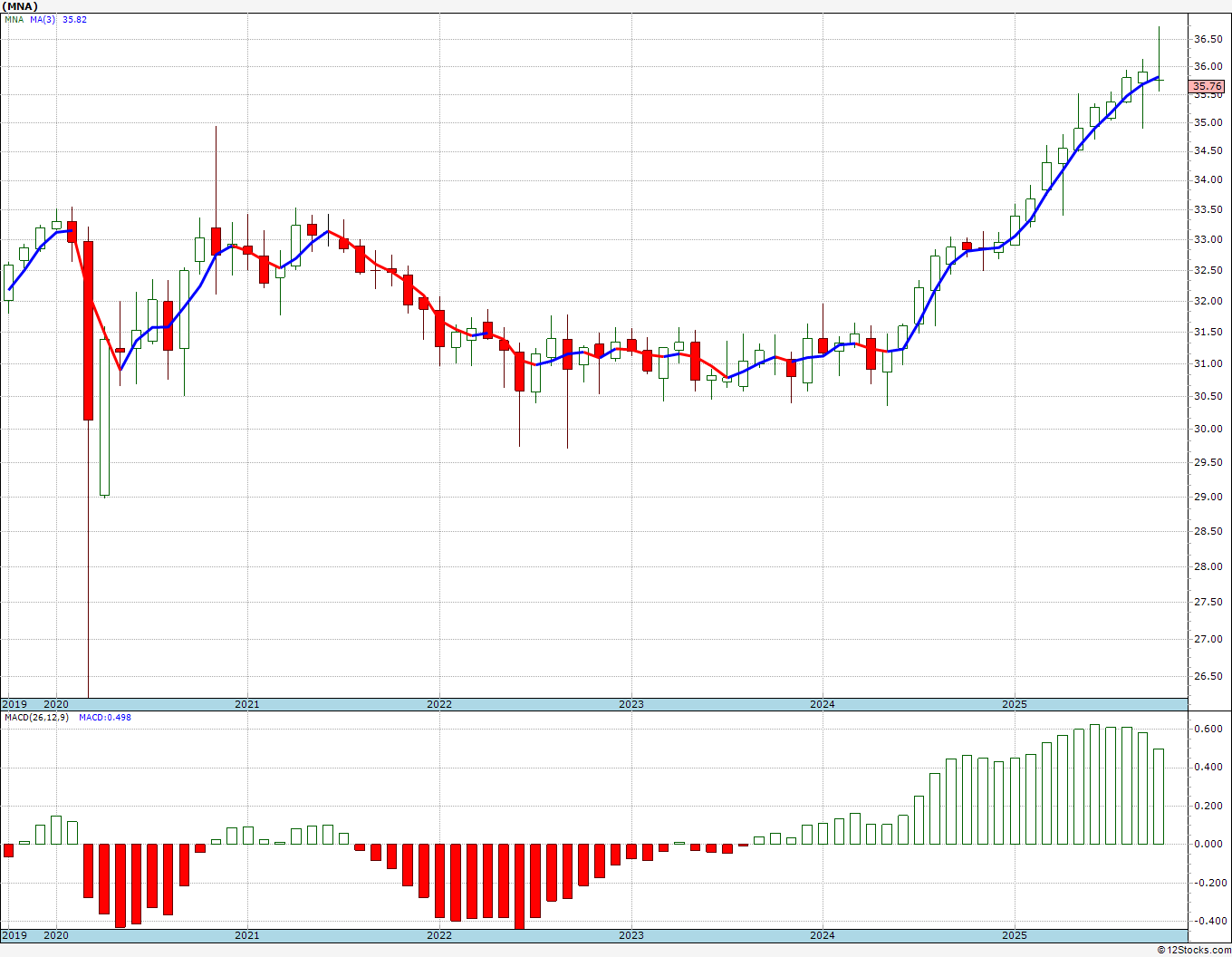
Task: Click 2021 on the price chart time axis
Action: (x=247, y=704)
